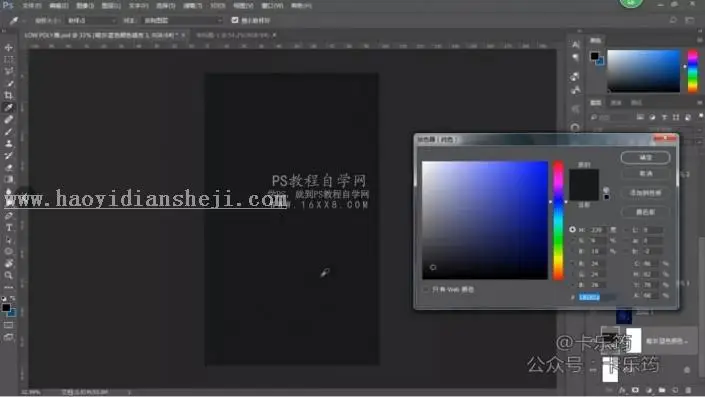
Task: Select the Healing Brush tool
Action: coord(9,120)
